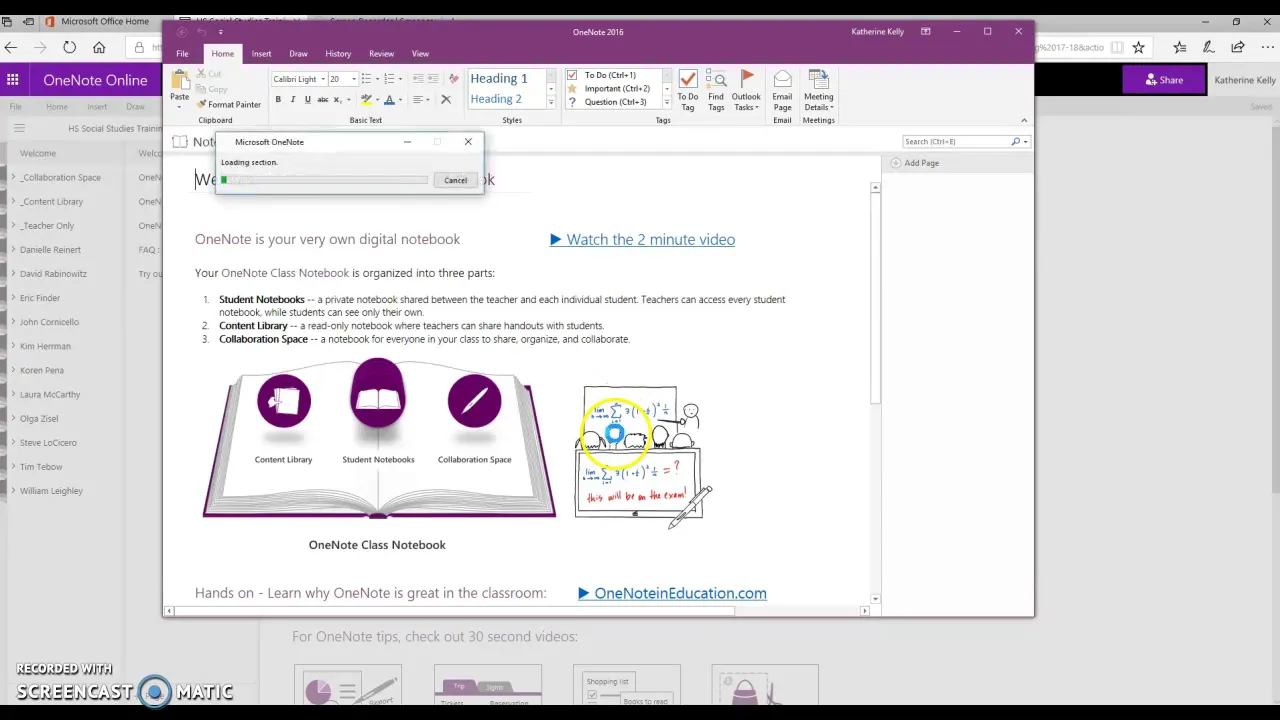Toggle italic formatting

pyautogui.click(x=292, y=99)
